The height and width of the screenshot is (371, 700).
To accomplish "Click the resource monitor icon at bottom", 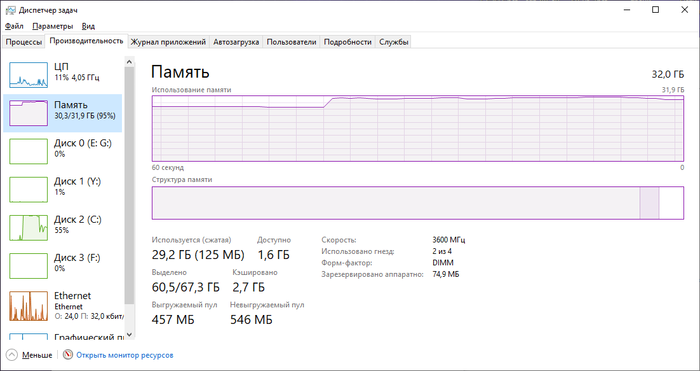I will [x=68, y=355].
